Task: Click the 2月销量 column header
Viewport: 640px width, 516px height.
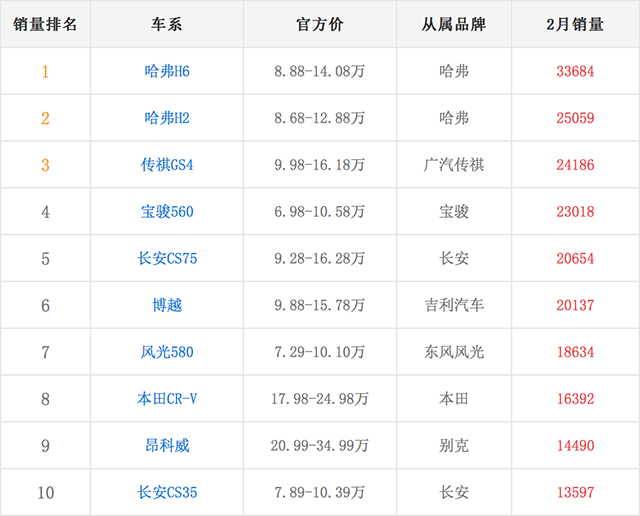Action: pos(576,25)
